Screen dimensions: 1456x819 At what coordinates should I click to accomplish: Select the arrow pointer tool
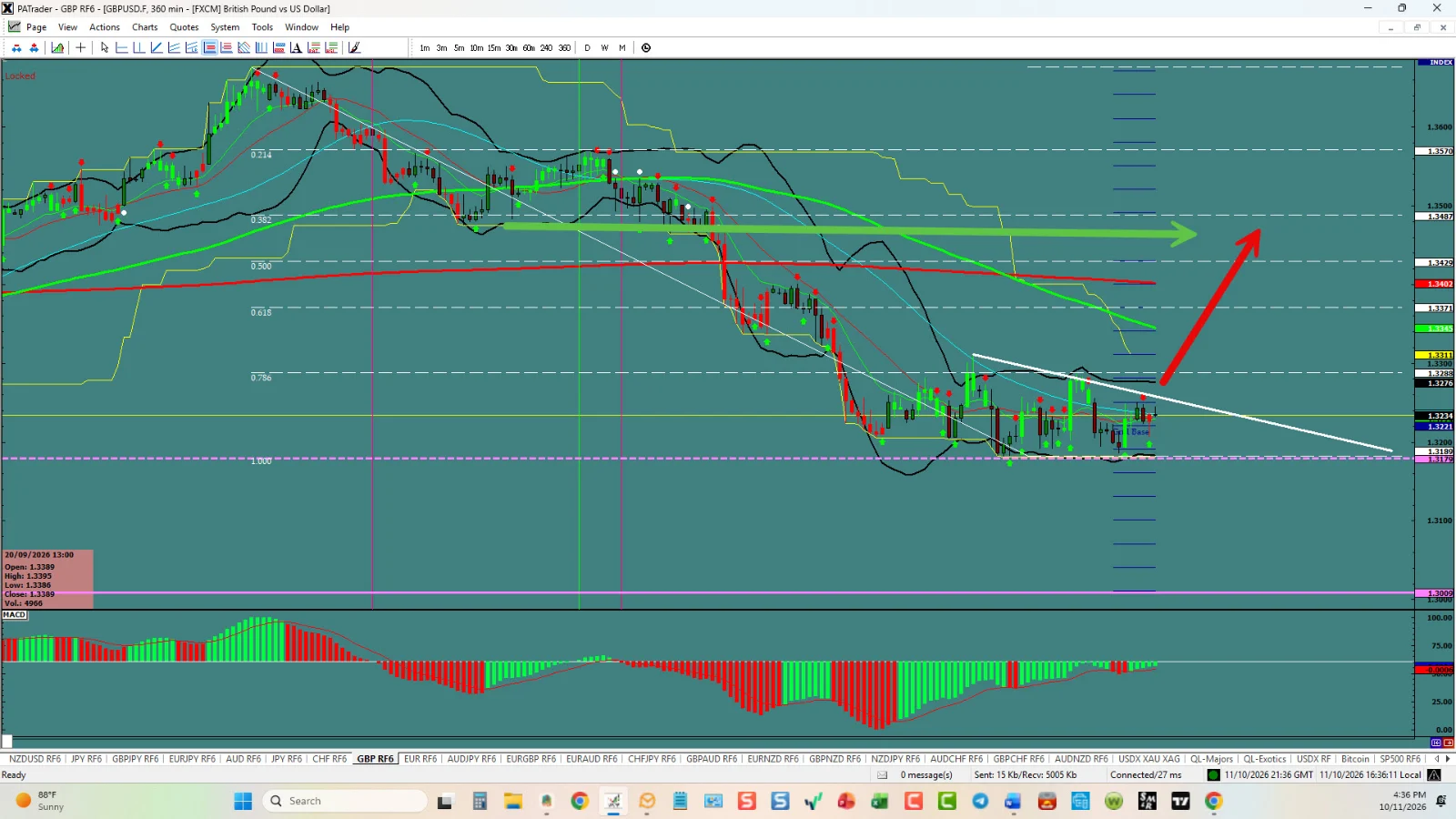105,47
